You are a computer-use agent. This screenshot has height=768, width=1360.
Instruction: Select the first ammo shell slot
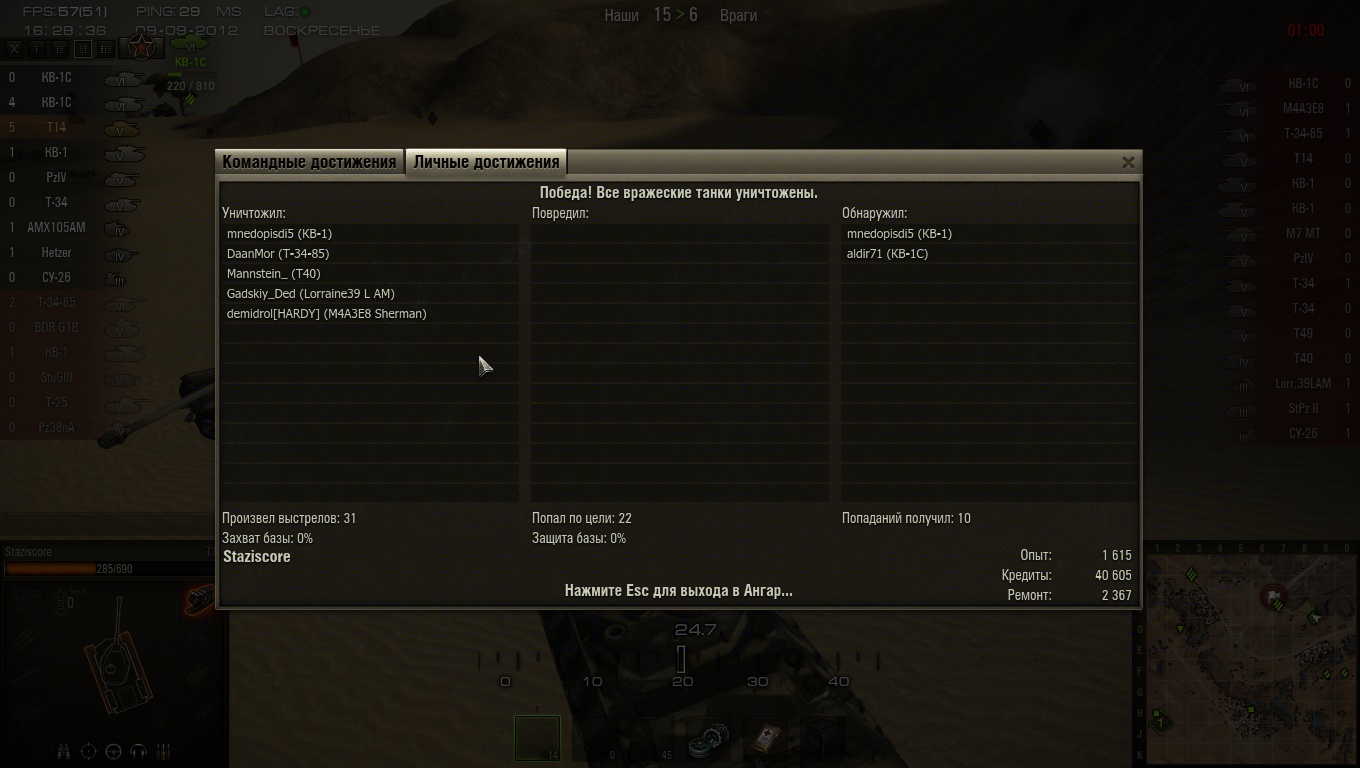(537, 738)
